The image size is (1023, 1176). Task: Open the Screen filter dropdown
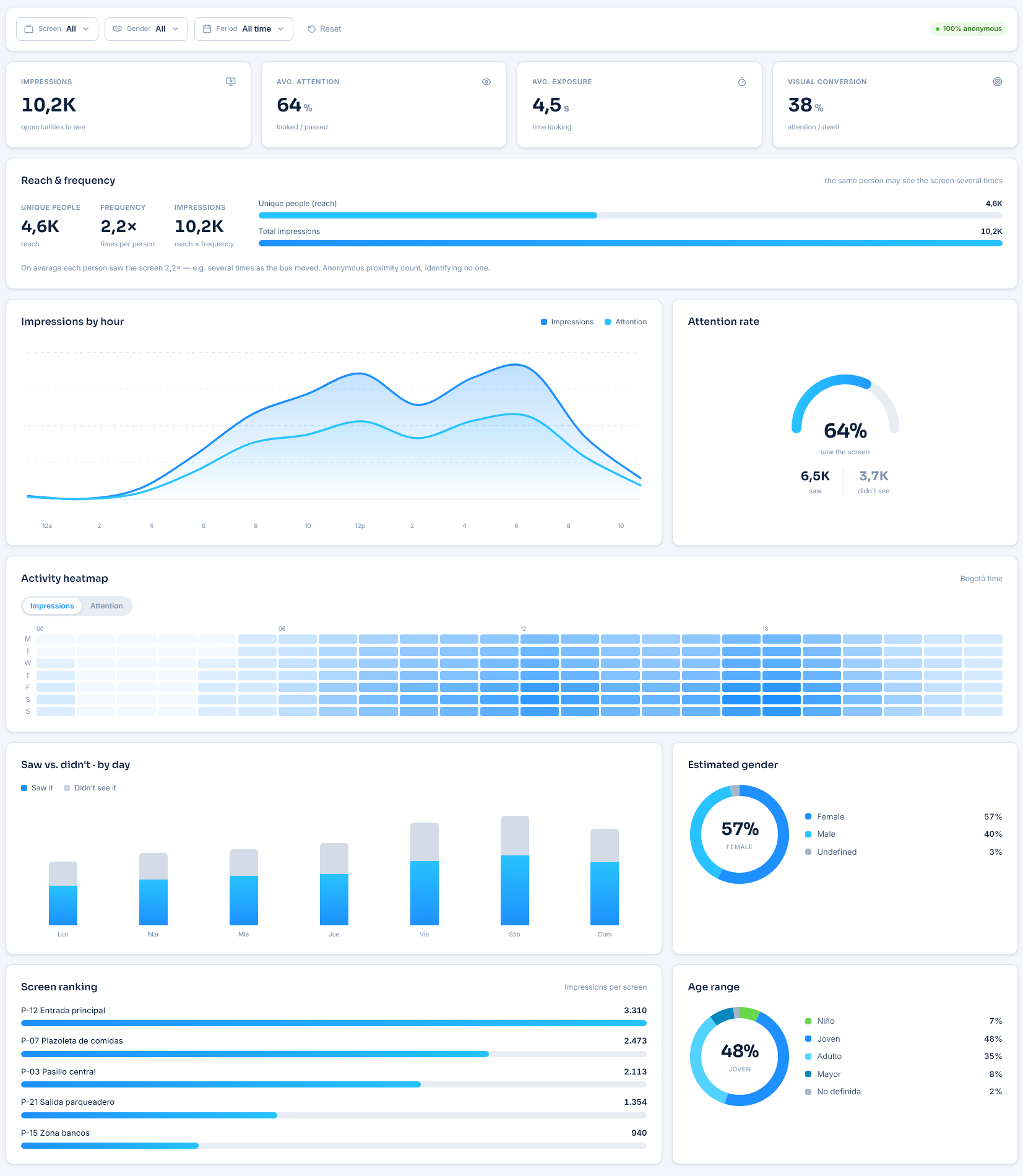point(57,29)
